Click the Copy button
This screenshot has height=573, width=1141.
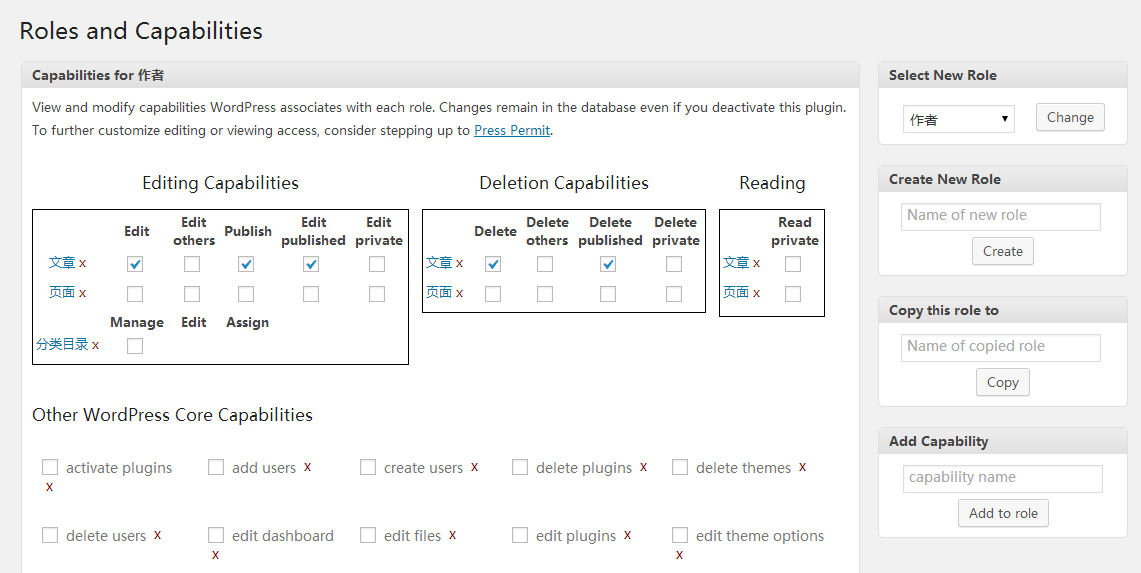click(1002, 382)
